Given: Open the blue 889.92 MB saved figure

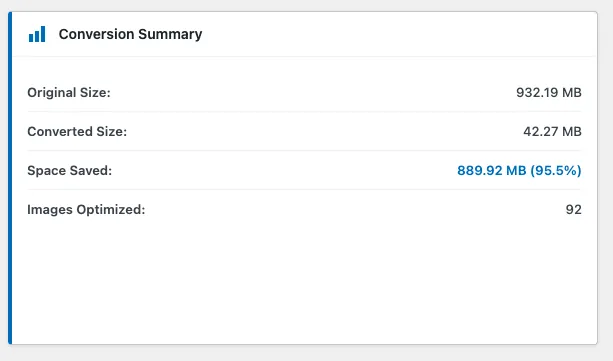Looking at the screenshot, I should click(x=491, y=171).
